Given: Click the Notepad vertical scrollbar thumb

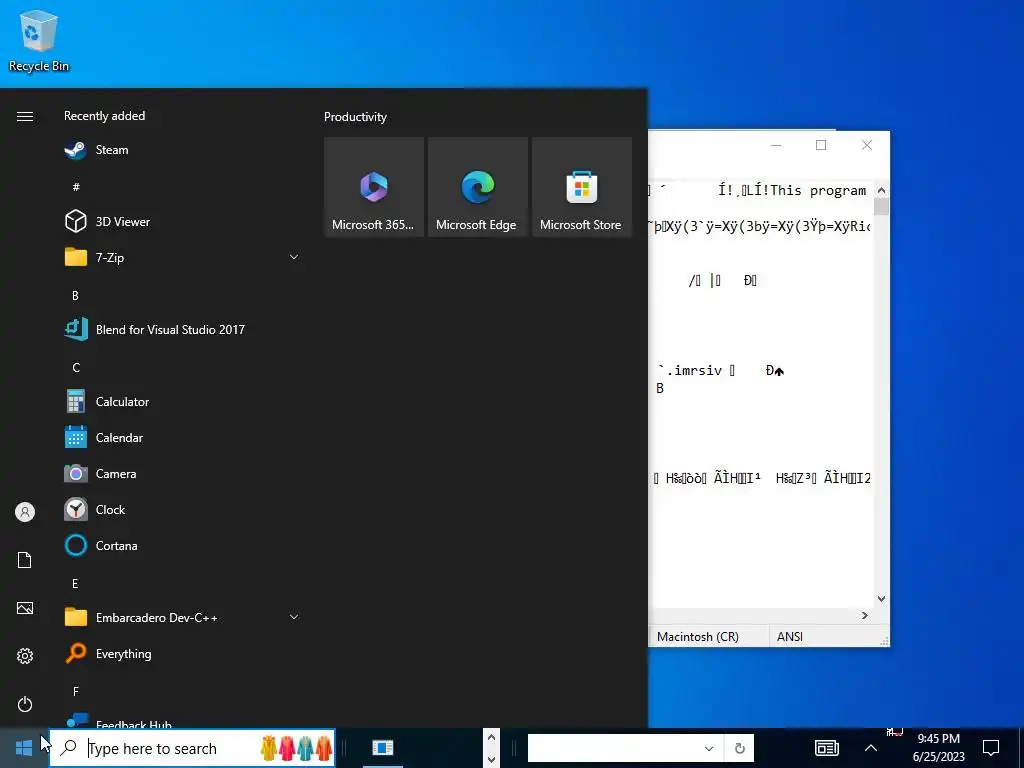Looking at the screenshot, I should (882, 206).
